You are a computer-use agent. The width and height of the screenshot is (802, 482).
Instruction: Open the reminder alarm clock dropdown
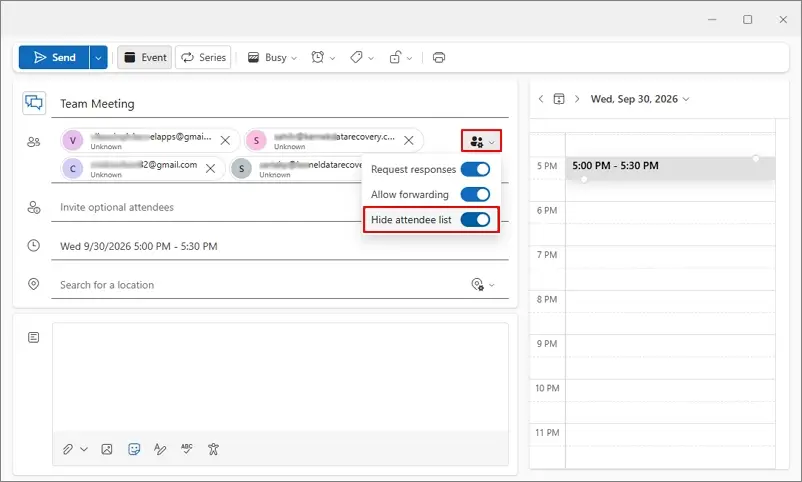pyautogui.click(x=323, y=57)
